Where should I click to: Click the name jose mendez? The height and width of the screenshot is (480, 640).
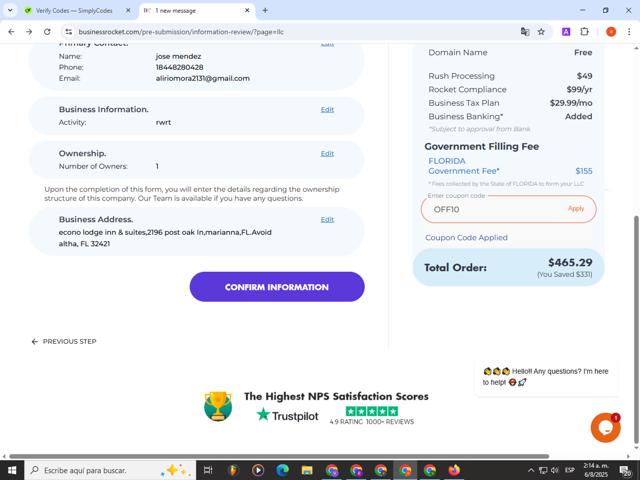[178, 56]
